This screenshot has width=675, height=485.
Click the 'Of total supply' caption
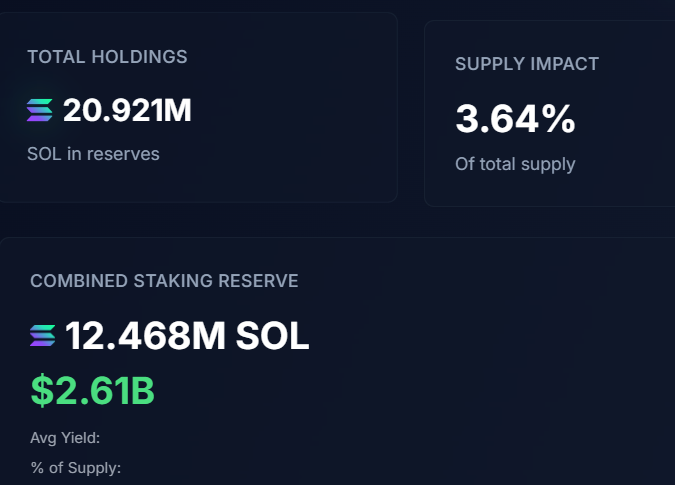click(515, 164)
